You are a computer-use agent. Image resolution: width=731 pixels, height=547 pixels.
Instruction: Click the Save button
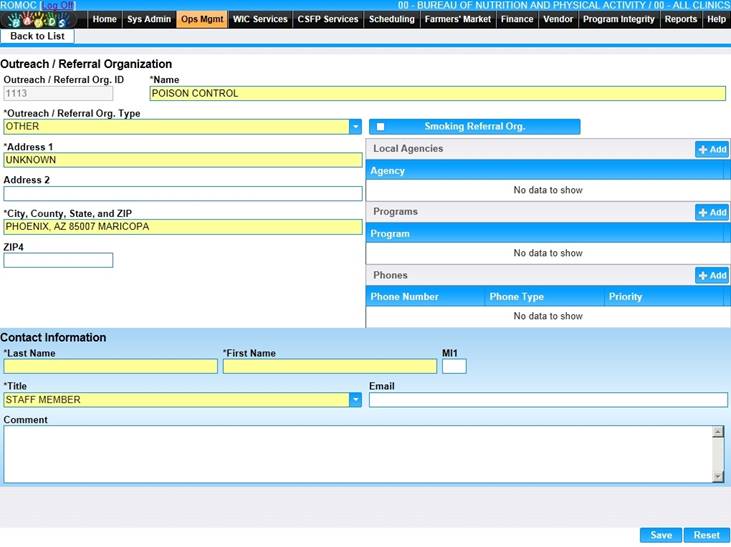click(x=661, y=535)
